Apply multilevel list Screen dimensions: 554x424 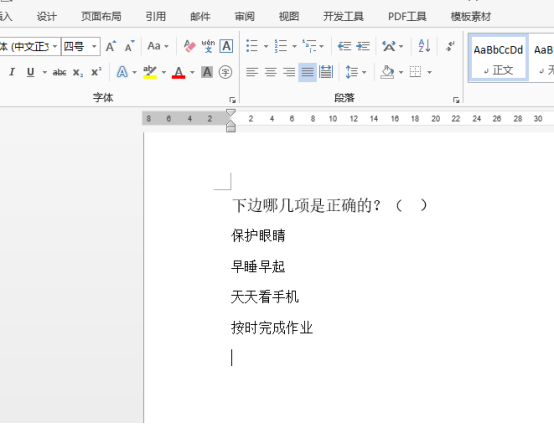coord(309,46)
